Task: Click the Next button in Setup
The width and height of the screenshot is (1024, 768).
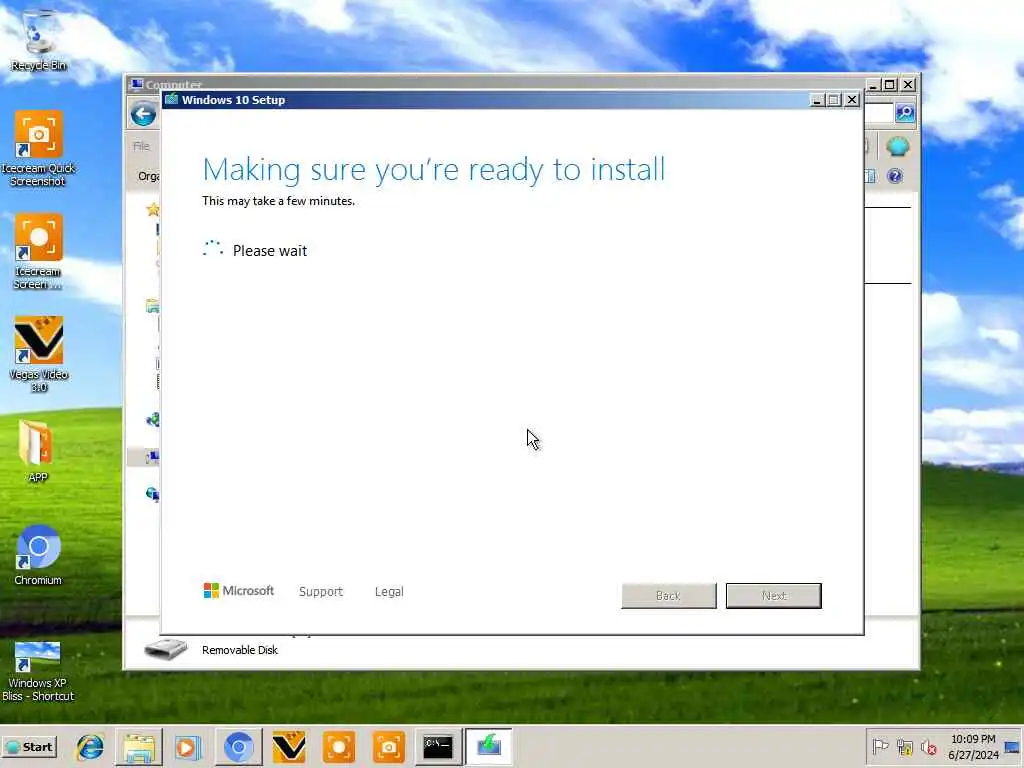Action: coord(774,596)
